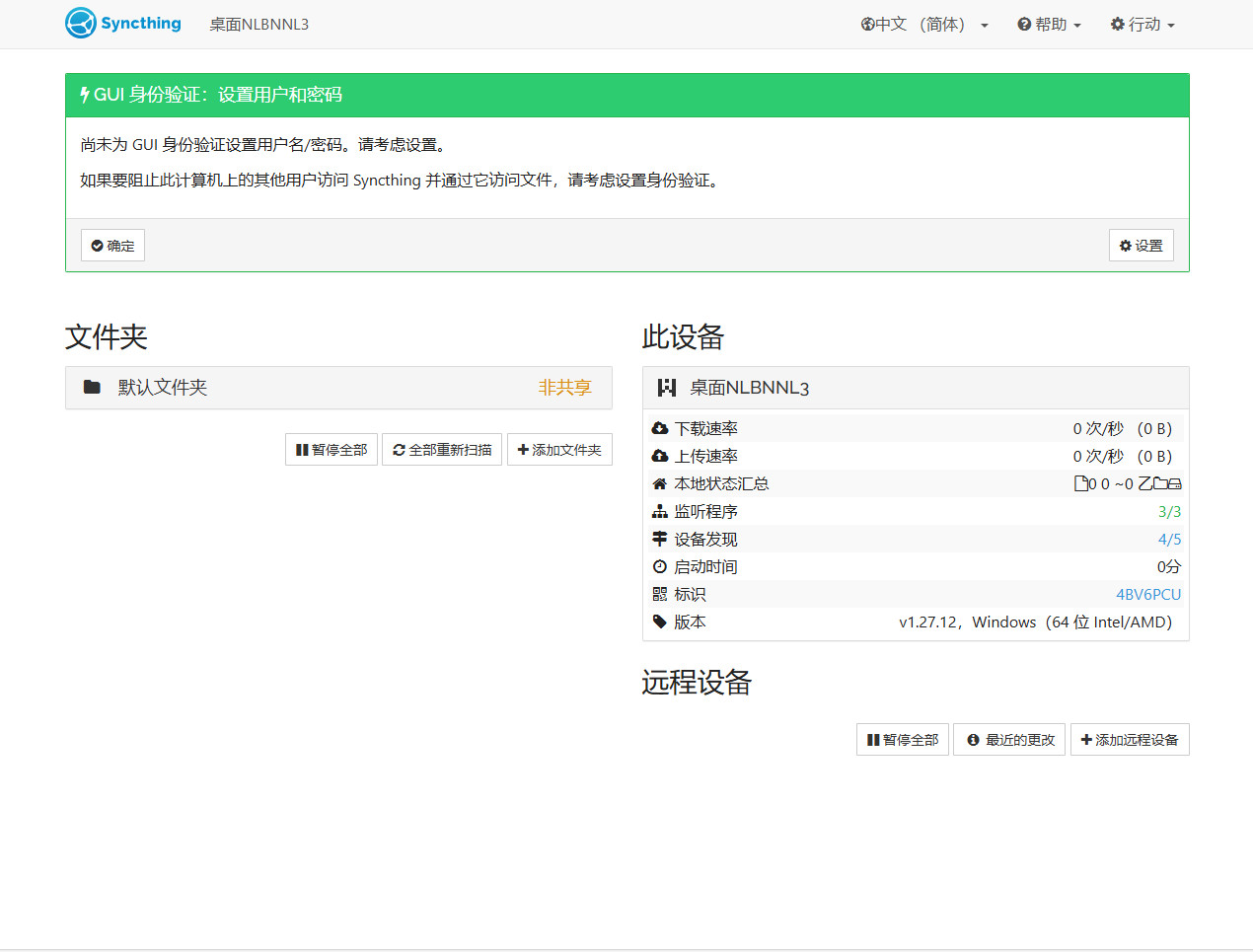Click the 暂停全部 button under remote devices
The height and width of the screenshot is (952, 1253).
(903, 740)
